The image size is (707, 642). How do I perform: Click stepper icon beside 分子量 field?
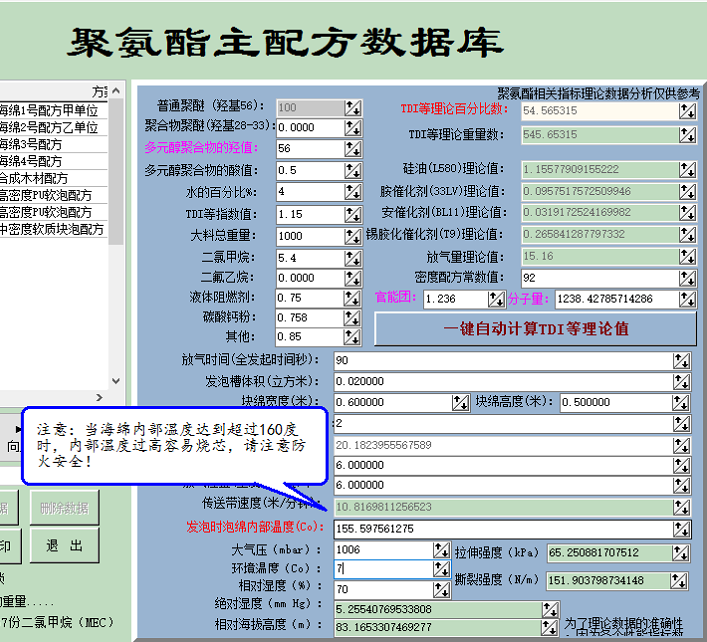click(x=688, y=299)
